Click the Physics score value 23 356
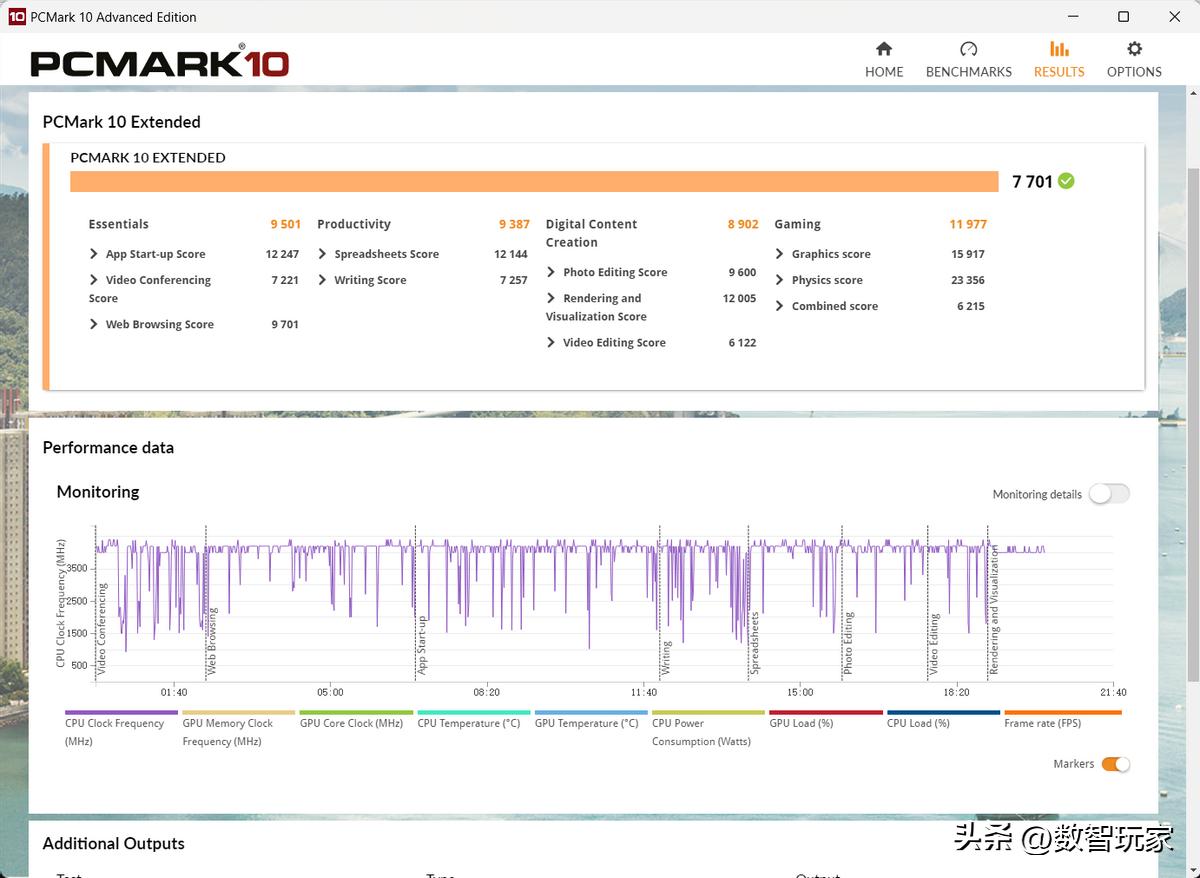 click(x=967, y=280)
